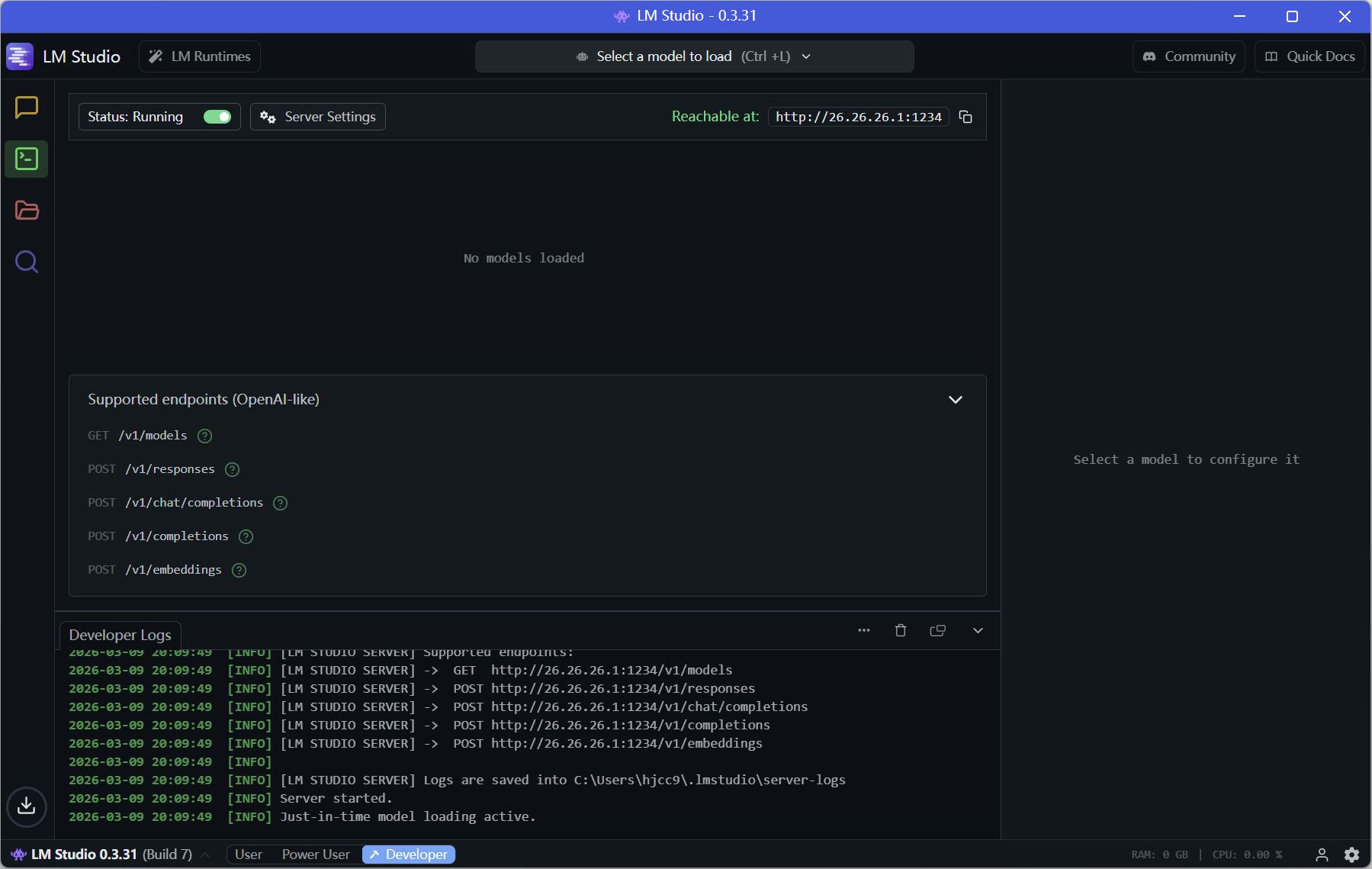
Task: Open Server Settings
Action: click(318, 117)
